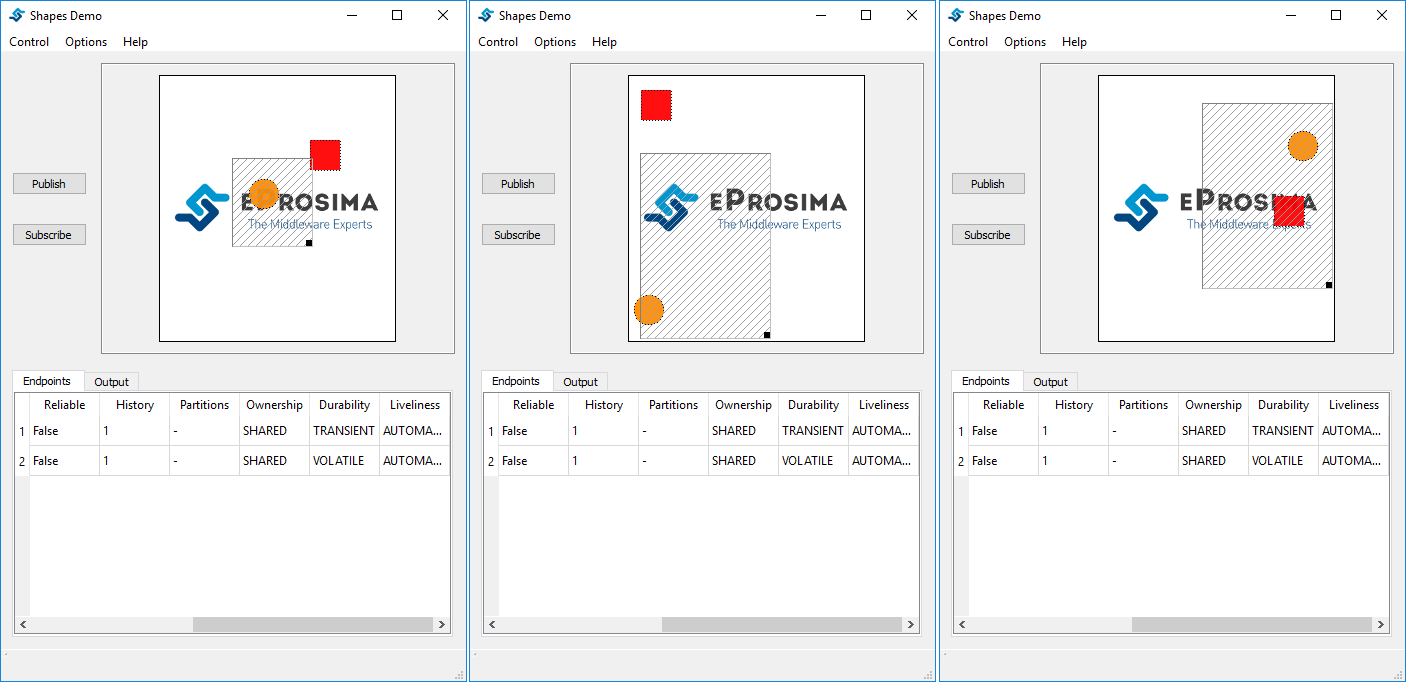Click Publish button in middle Shapes Demo window
Viewport: 1407px width, 684px height.
(x=518, y=184)
